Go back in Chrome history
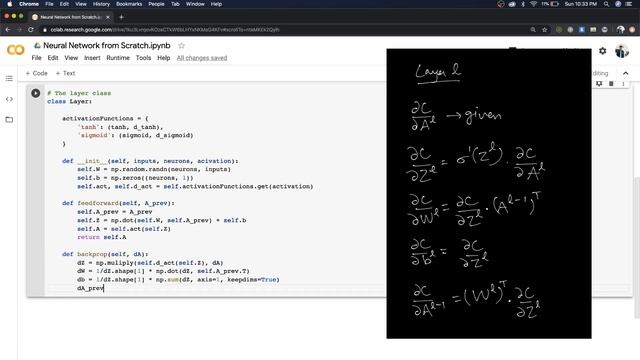Viewport: 640px width, 360px height. 8,30
